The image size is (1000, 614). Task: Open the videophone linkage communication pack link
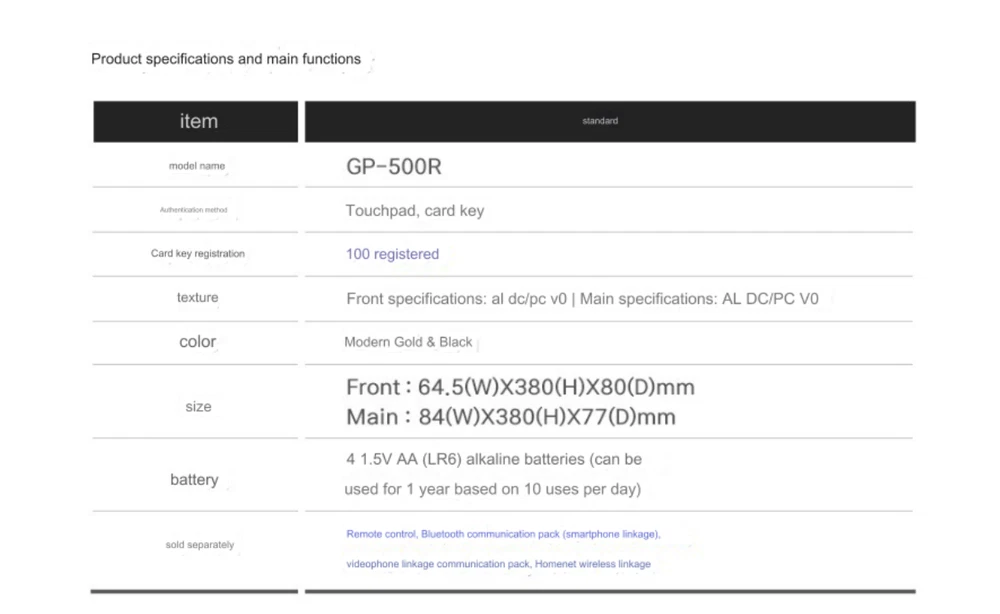498,564
